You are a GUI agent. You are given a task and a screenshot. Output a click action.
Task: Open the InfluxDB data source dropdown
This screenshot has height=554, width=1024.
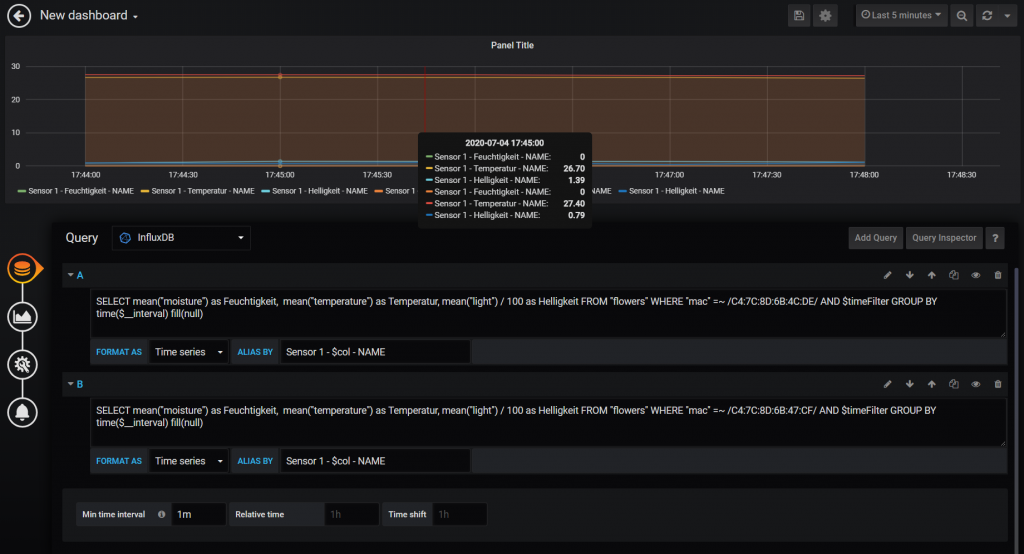(x=181, y=238)
